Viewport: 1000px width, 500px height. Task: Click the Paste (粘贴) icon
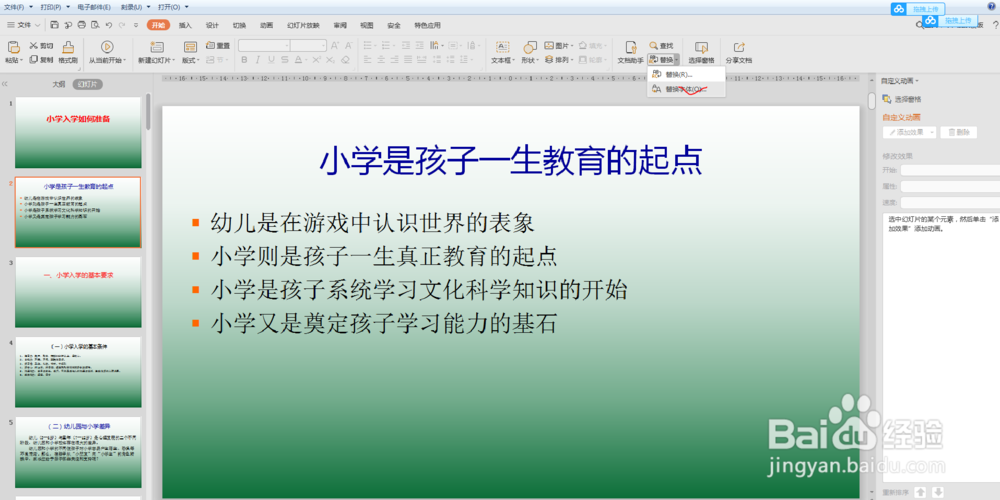[13, 47]
